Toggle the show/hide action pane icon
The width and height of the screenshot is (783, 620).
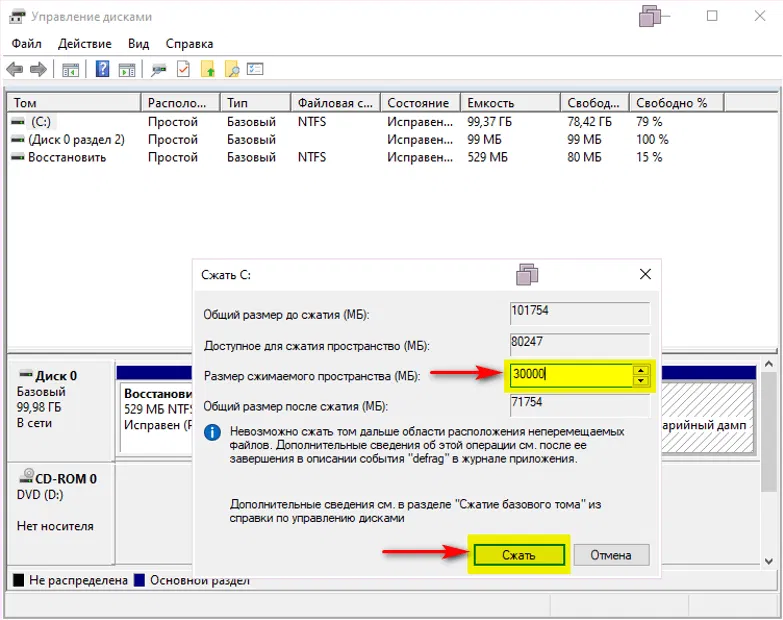[x=127, y=69]
